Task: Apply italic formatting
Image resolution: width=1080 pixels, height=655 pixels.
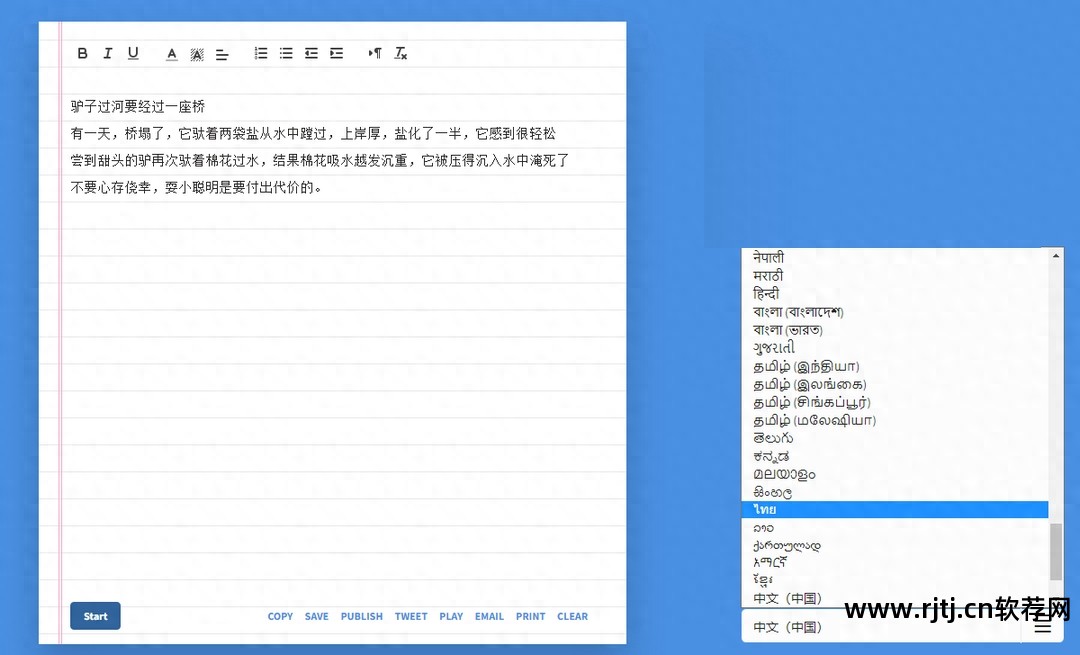Action: point(107,53)
